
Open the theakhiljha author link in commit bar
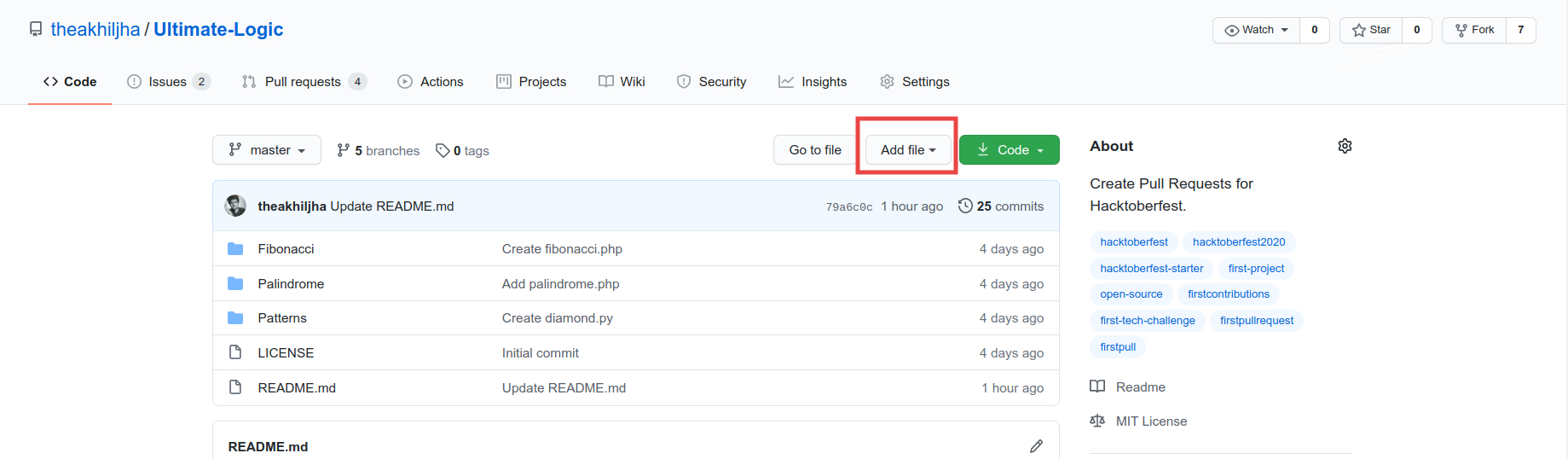(x=292, y=206)
